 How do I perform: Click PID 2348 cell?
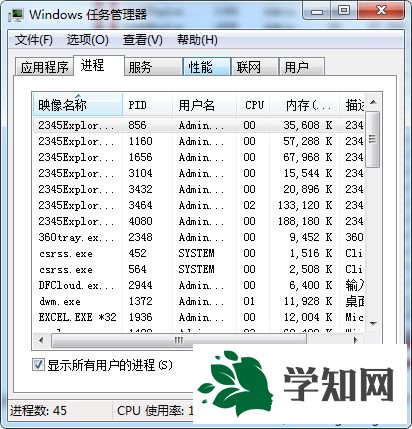[140, 237]
